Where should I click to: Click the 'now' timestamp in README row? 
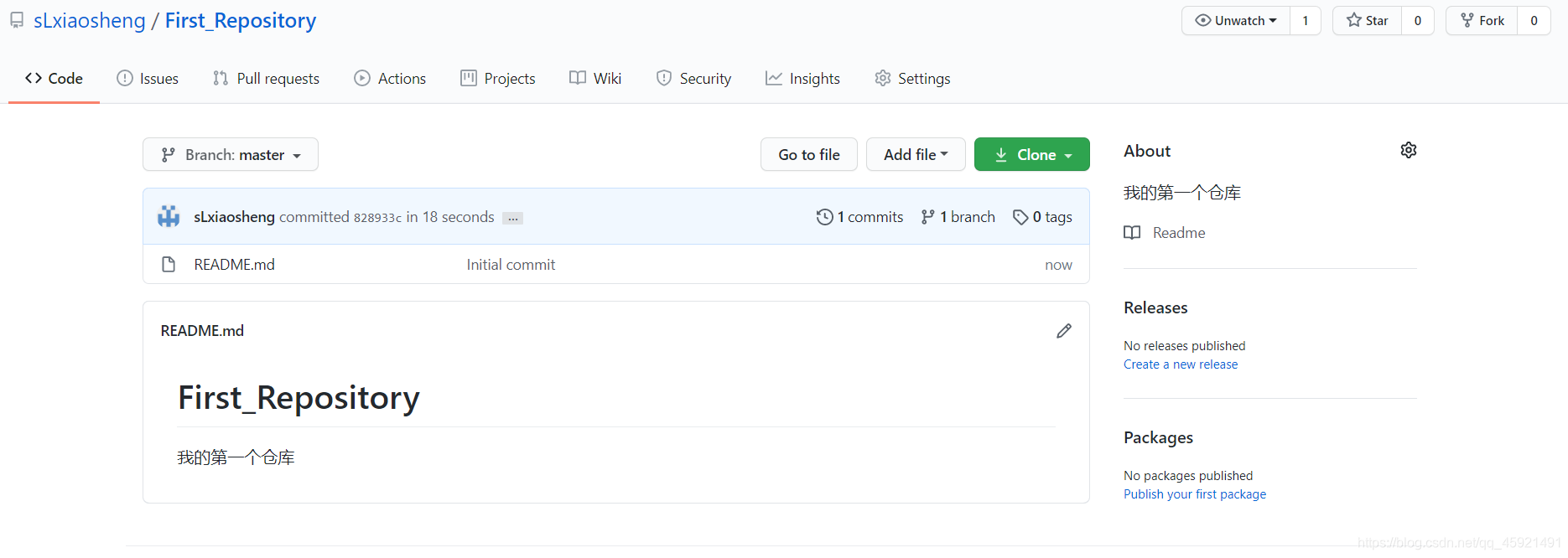1058,265
